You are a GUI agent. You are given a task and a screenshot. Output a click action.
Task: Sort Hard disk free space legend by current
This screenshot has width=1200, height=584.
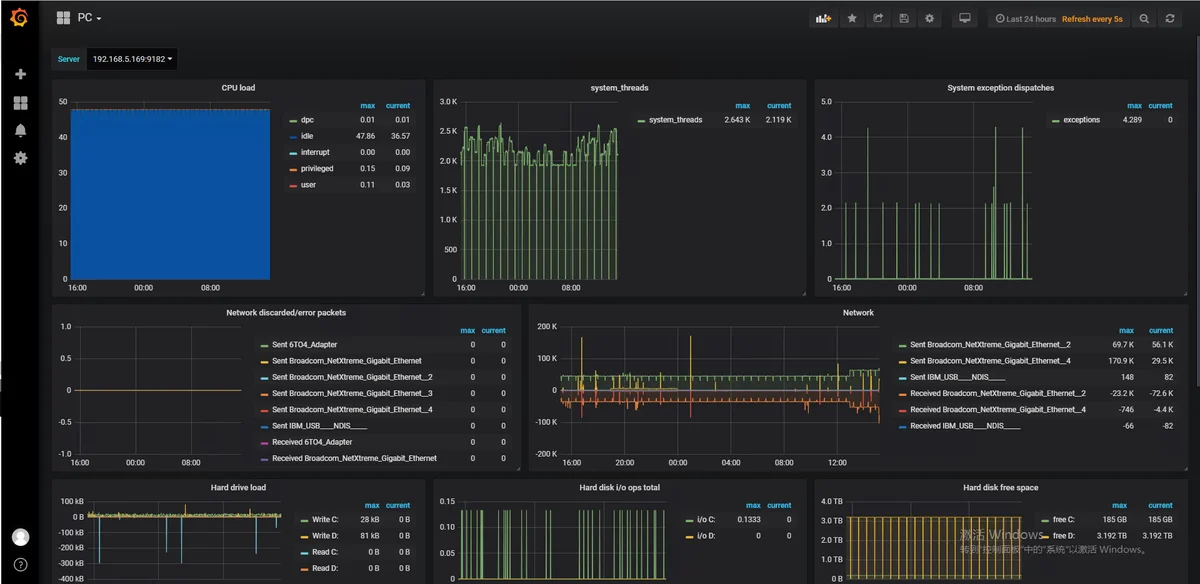[1160, 505]
